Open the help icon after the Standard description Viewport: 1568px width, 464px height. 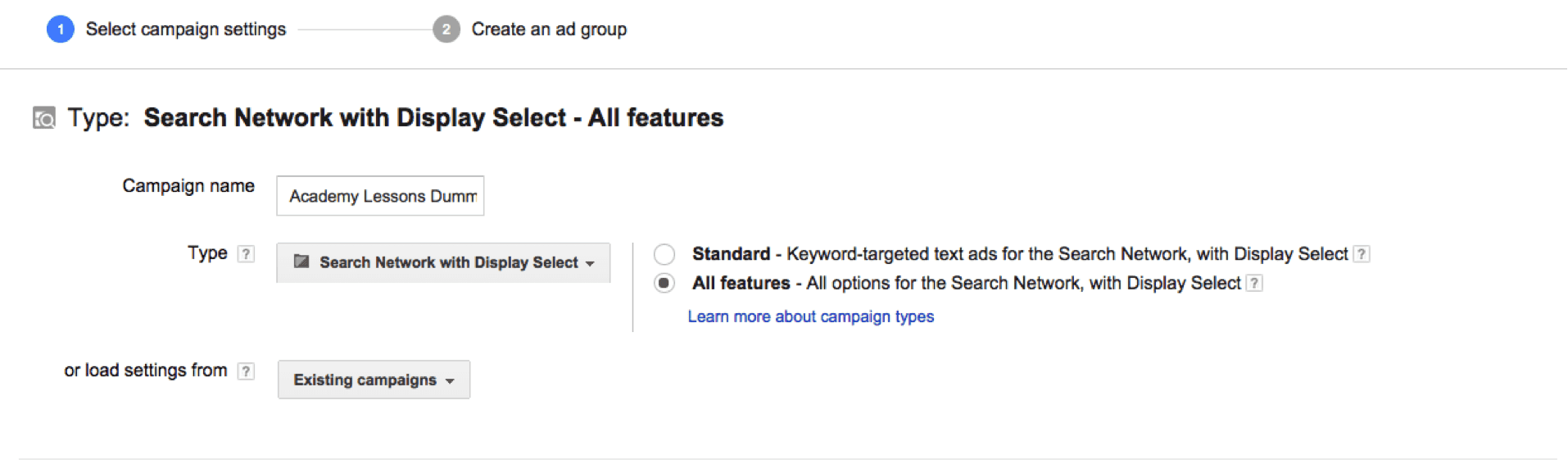coord(1361,254)
